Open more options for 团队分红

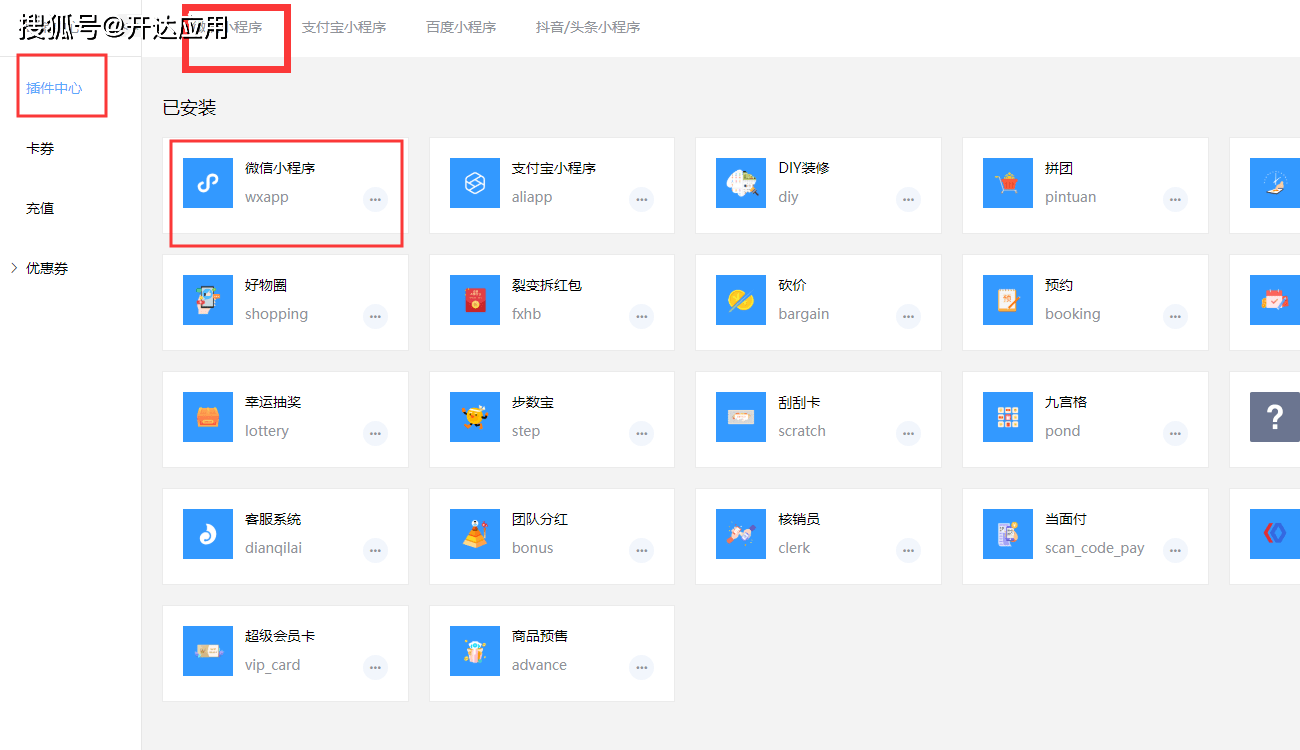(x=642, y=550)
